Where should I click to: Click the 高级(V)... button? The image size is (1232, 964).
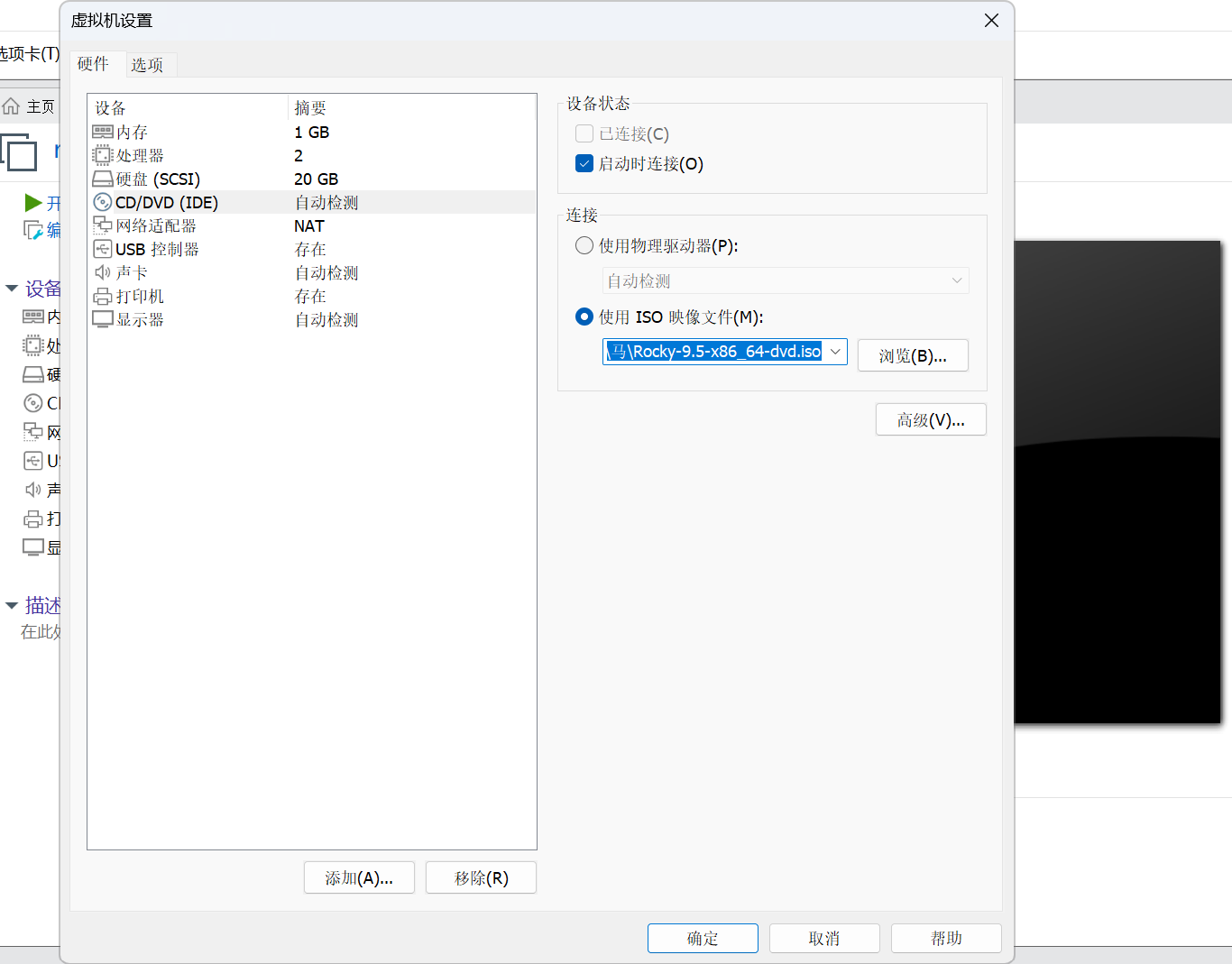point(931,419)
